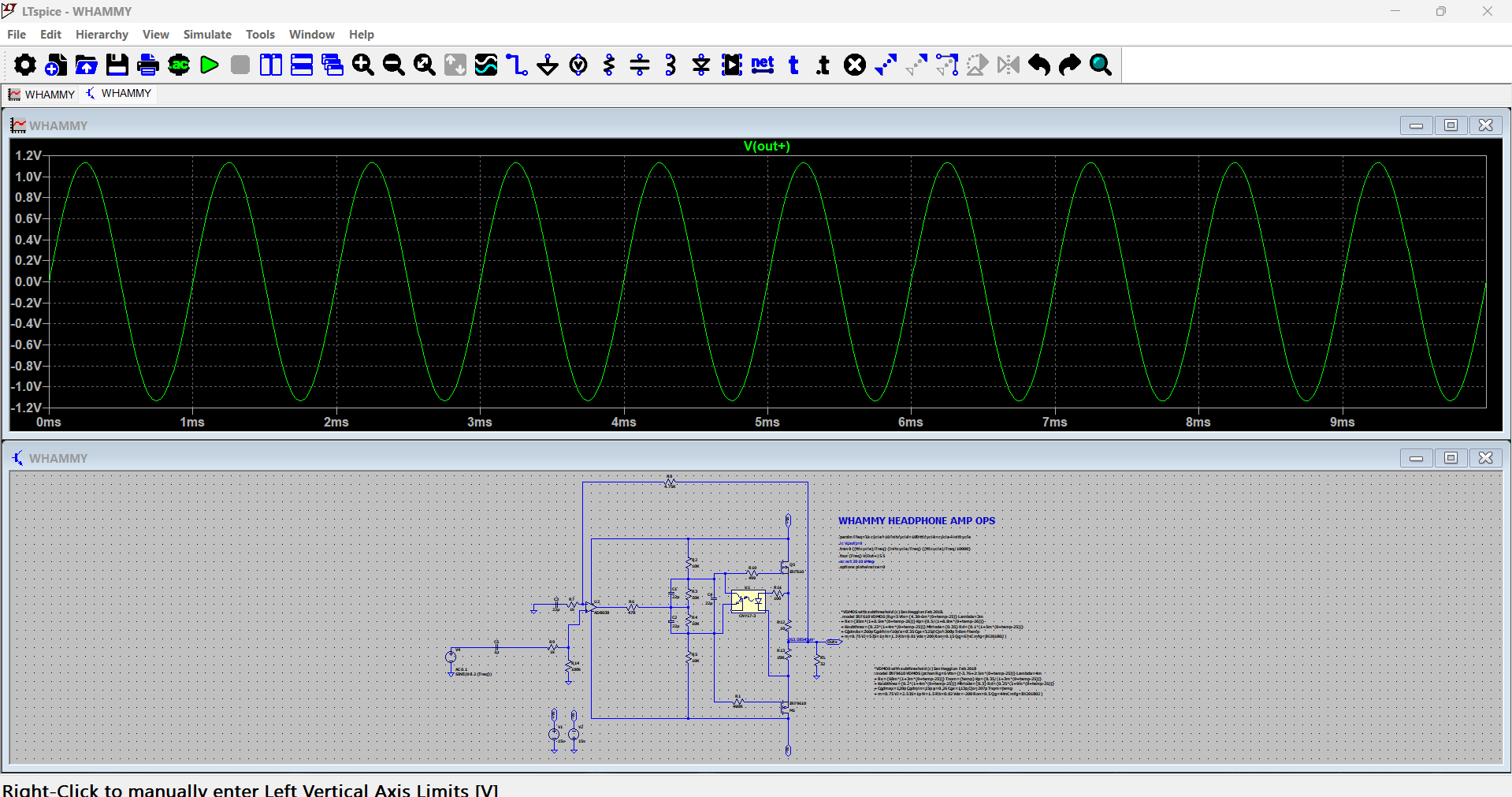Switch to the WHAMMY schematic tab

[x=119, y=94]
